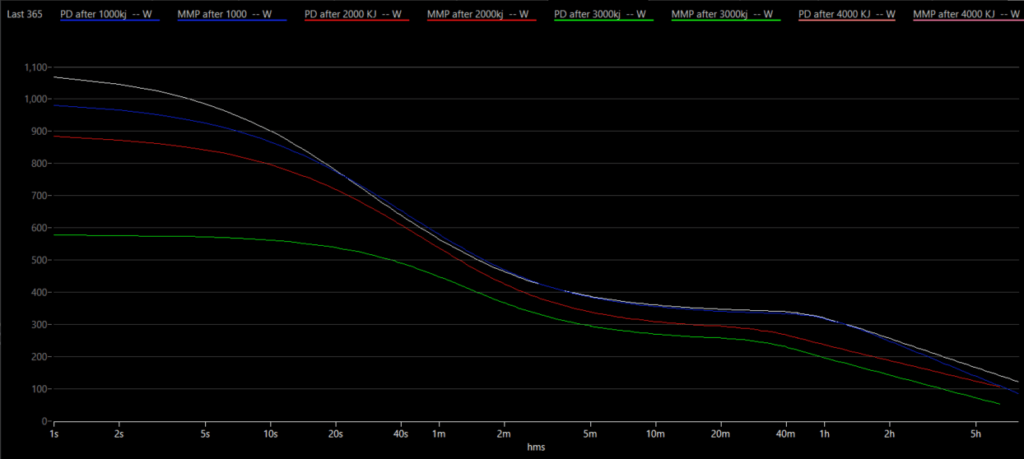
Task: Click the 1h x-axis tick label
Action: [x=824, y=434]
